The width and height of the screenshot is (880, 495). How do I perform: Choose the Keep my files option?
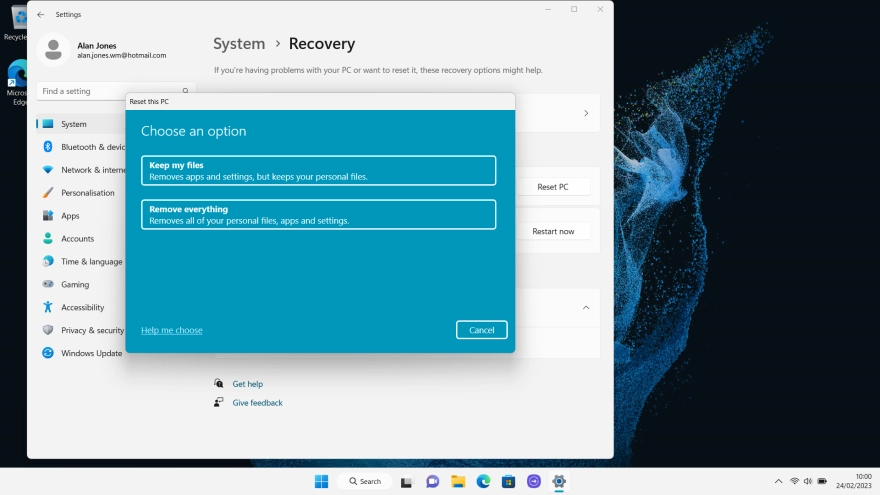(x=318, y=170)
